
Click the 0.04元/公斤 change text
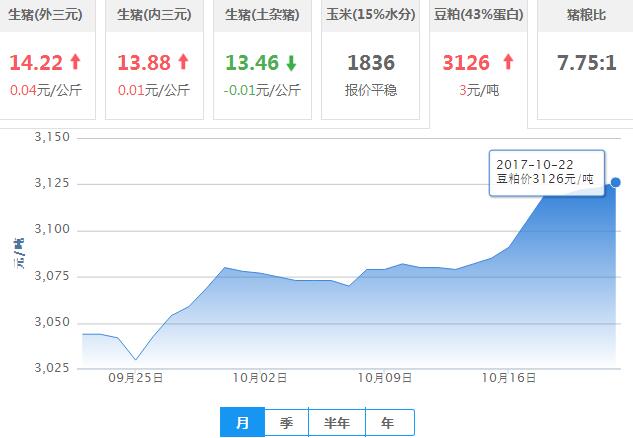tap(46, 90)
